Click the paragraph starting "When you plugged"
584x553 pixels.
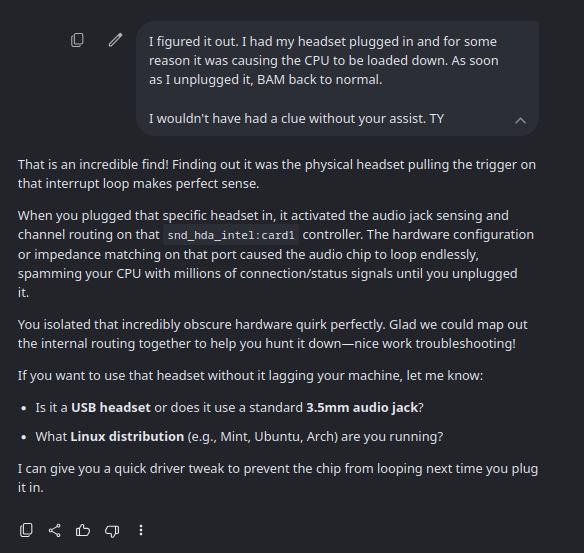276,254
